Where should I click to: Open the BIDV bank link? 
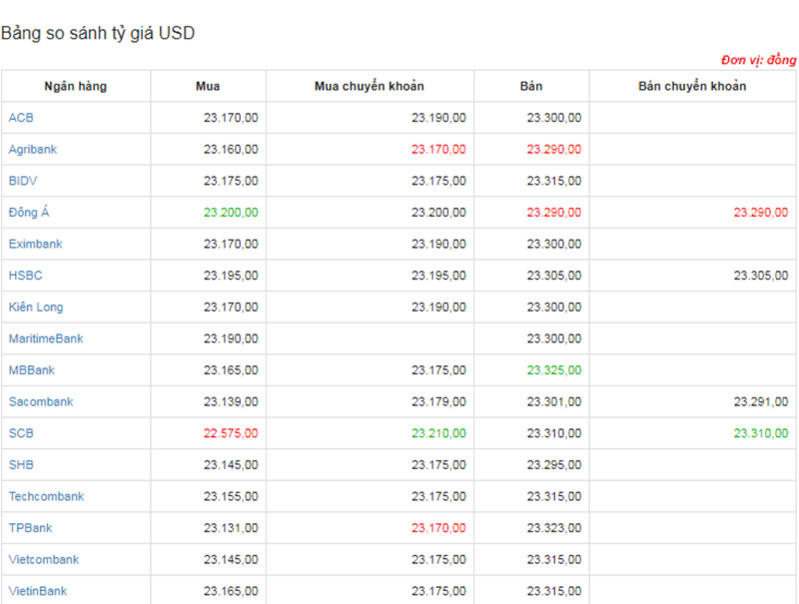pyautogui.click(x=23, y=181)
